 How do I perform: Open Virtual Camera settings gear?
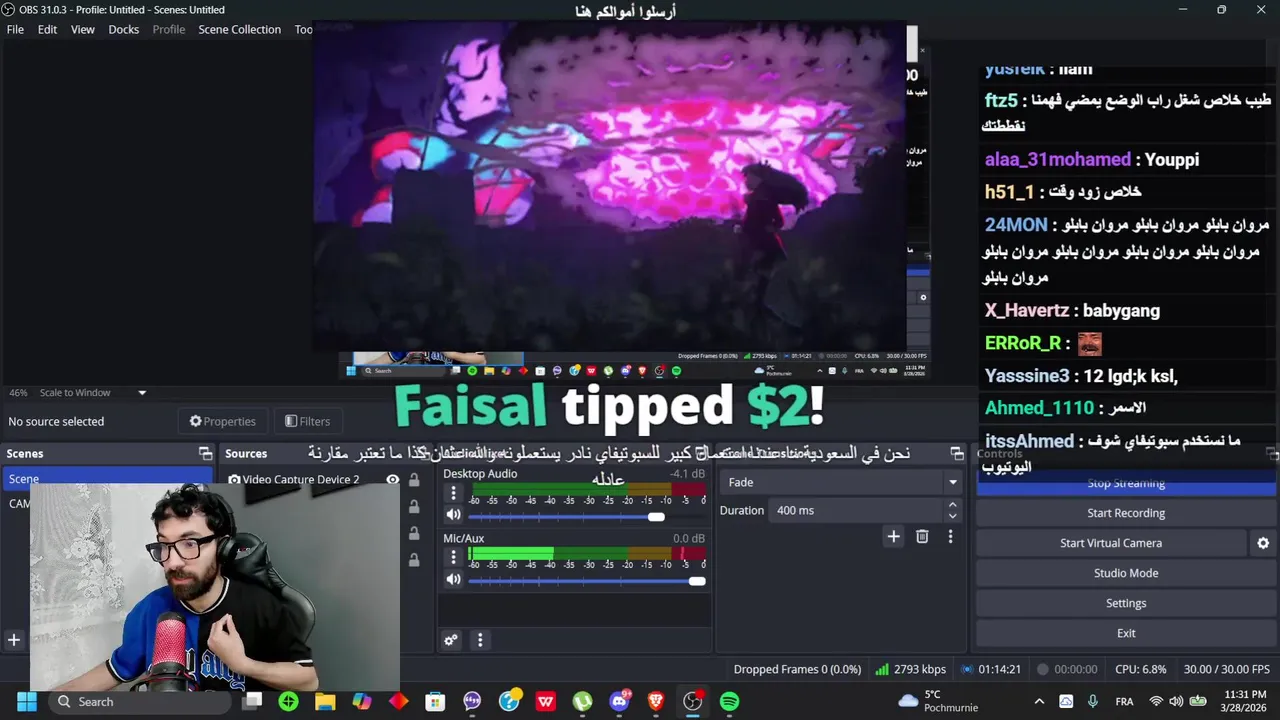point(1263,543)
